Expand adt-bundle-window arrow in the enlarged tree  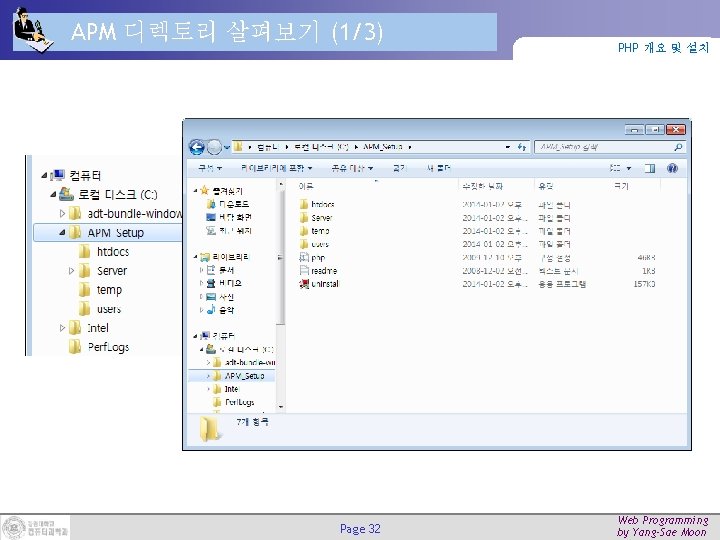coord(62,214)
